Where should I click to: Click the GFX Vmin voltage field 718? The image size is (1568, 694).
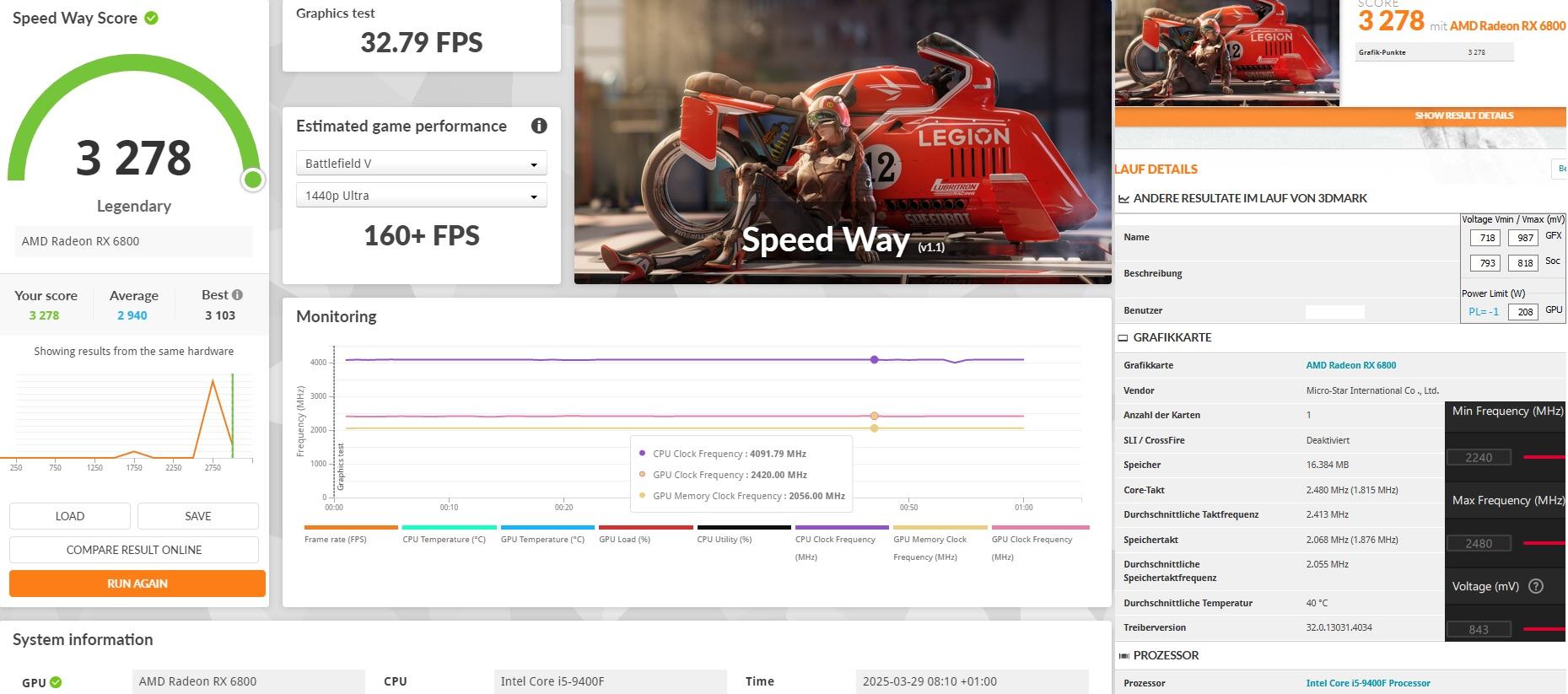(1484, 239)
